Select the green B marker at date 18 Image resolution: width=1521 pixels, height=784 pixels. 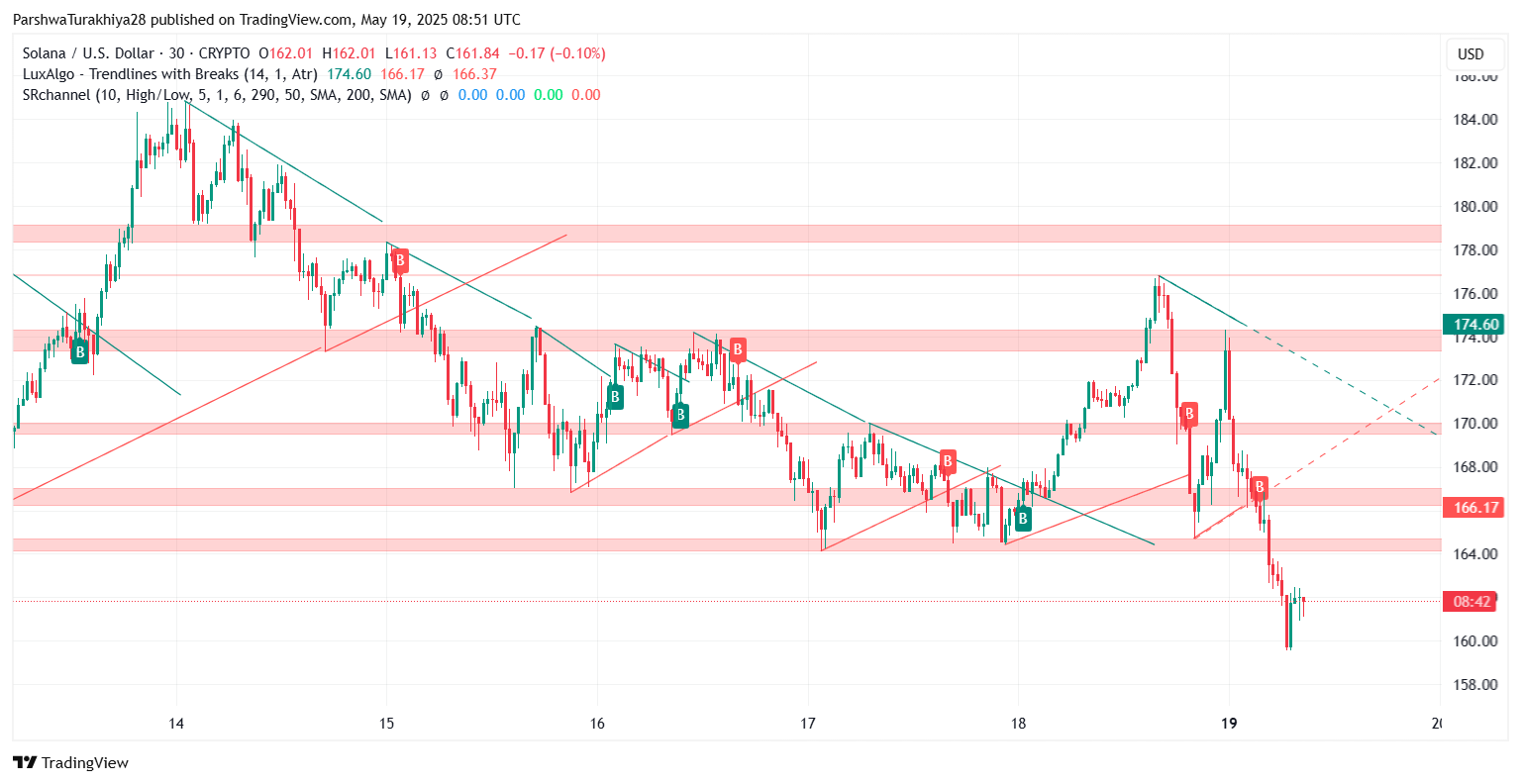click(1023, 518)
